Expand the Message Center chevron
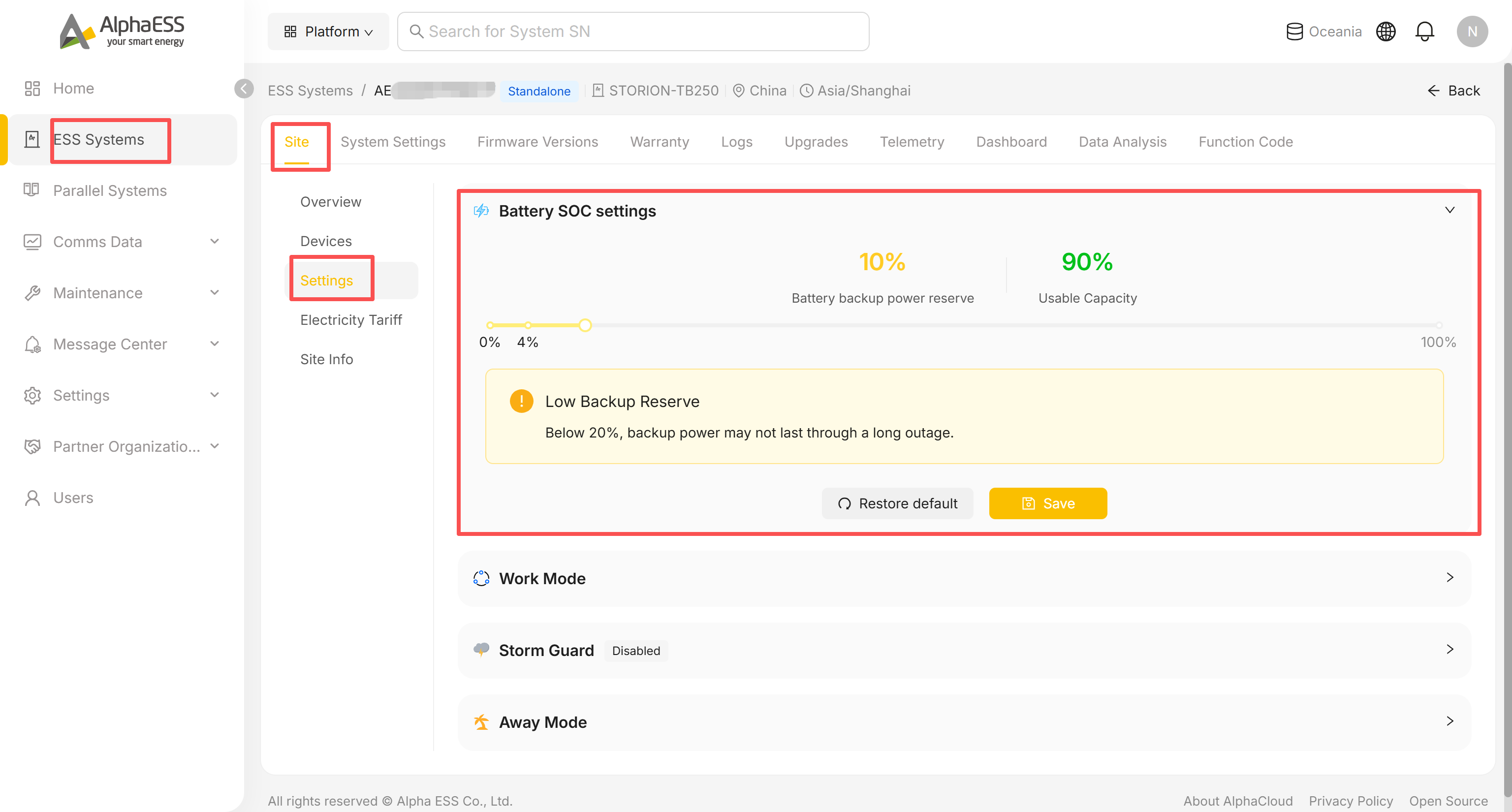Viewport: 1512px width, 812px height. [215, 343]
